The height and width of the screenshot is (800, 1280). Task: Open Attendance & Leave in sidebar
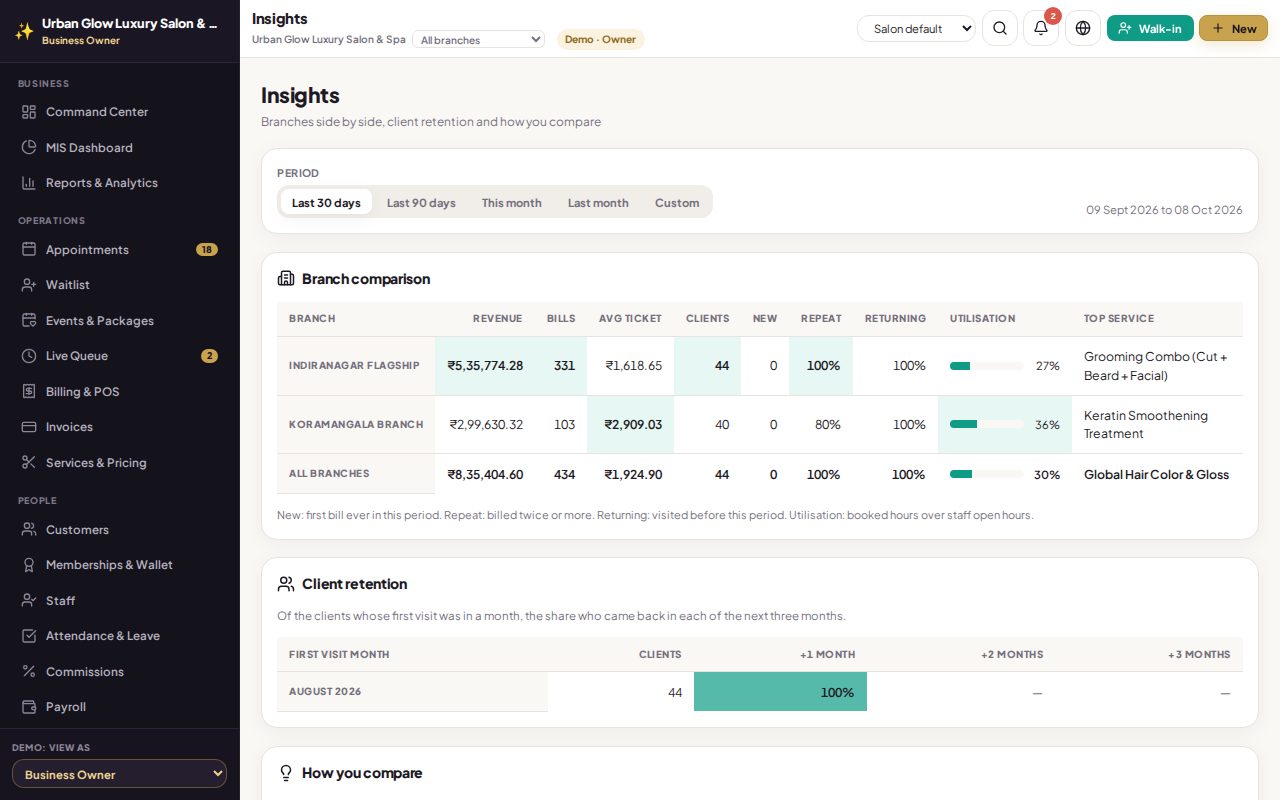point(120,636)
